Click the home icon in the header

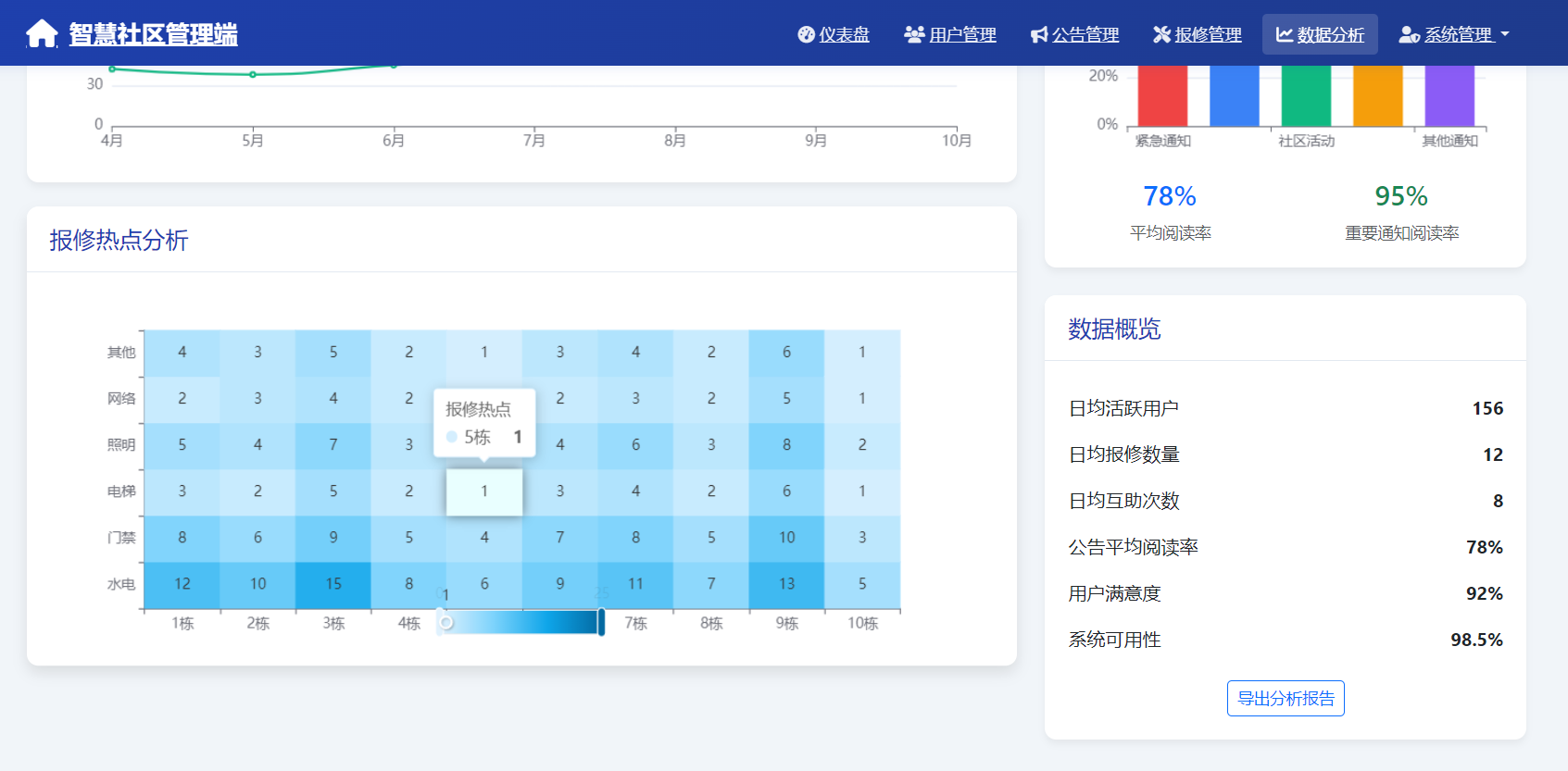tap(42, 33)
